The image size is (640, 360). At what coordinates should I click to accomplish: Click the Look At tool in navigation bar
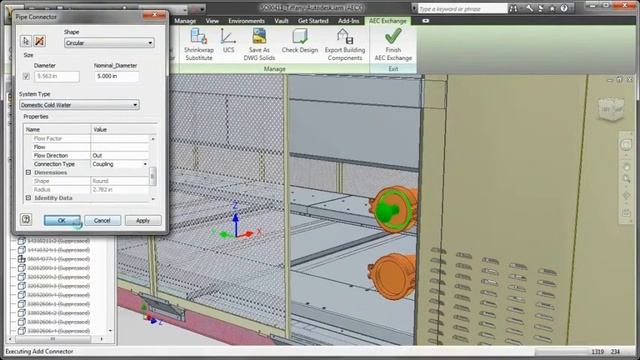(626, 213)
